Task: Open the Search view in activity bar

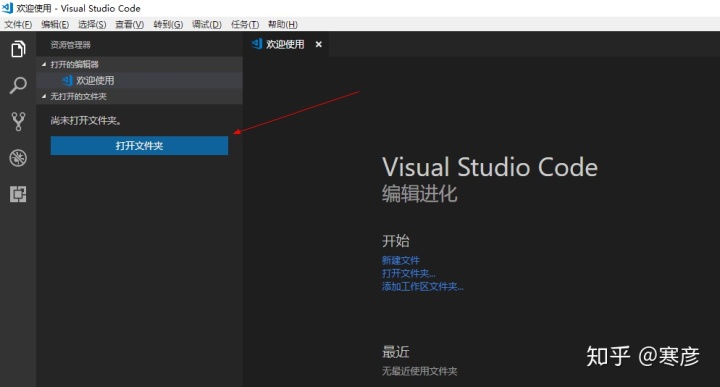Action: click(x=18, y=85)
